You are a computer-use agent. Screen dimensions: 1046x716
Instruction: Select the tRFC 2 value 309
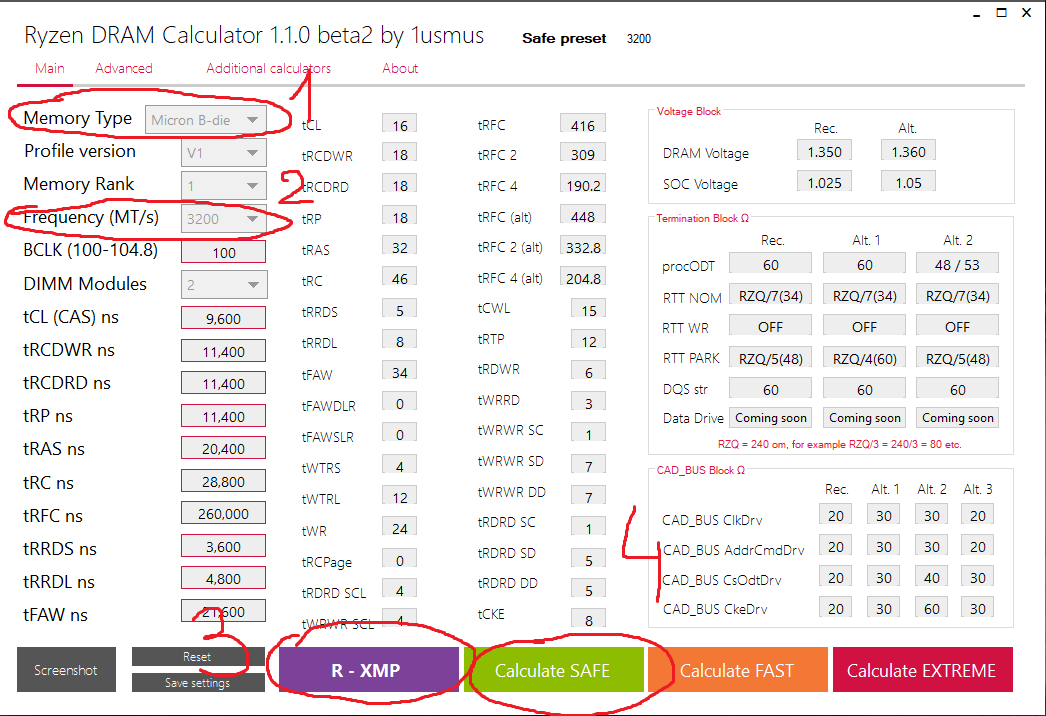point(582,154)
